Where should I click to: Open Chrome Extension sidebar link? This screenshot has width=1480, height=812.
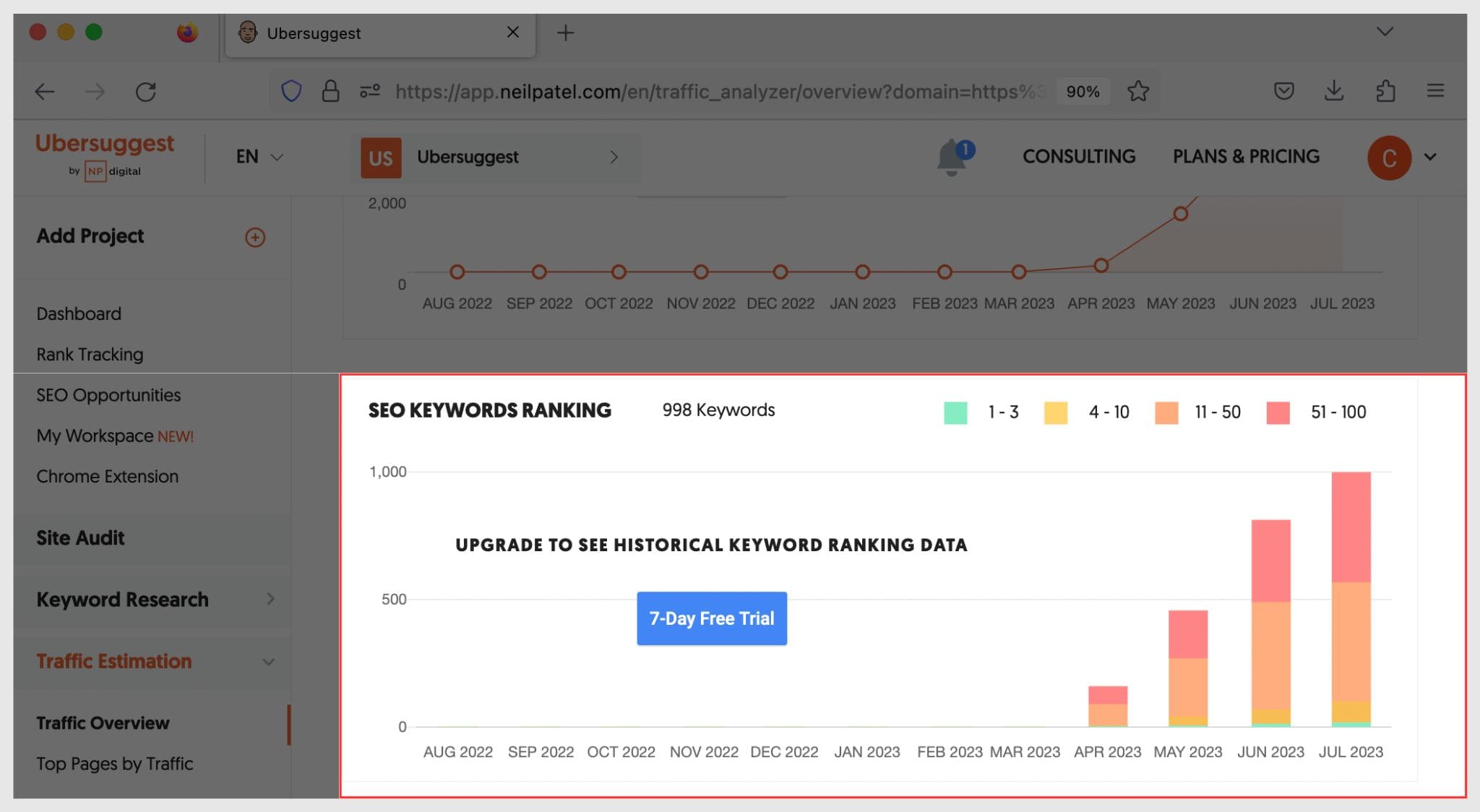[107, 476]
